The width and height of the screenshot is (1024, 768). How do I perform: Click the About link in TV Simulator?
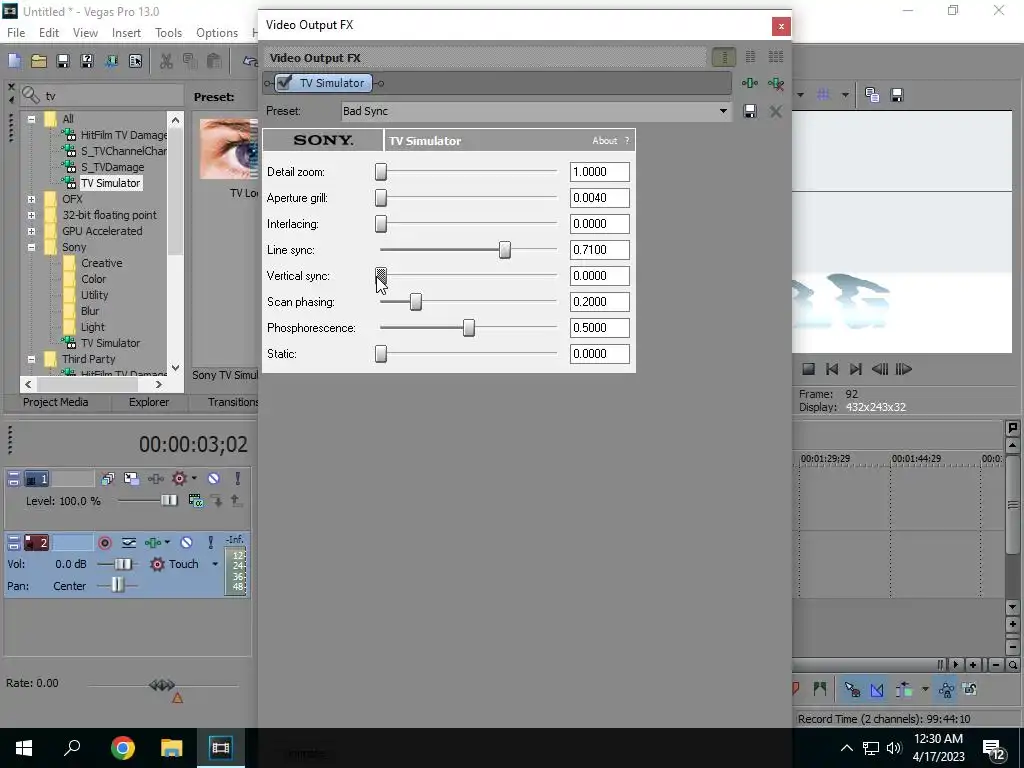point(605,140)
